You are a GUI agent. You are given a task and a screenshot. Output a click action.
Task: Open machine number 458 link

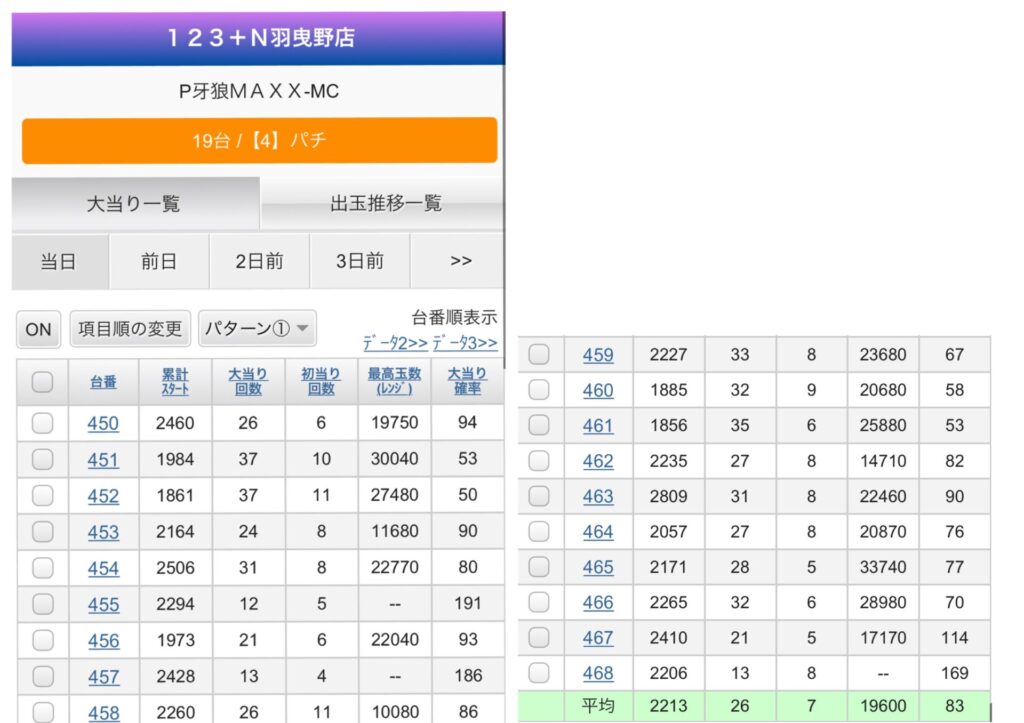103,713
